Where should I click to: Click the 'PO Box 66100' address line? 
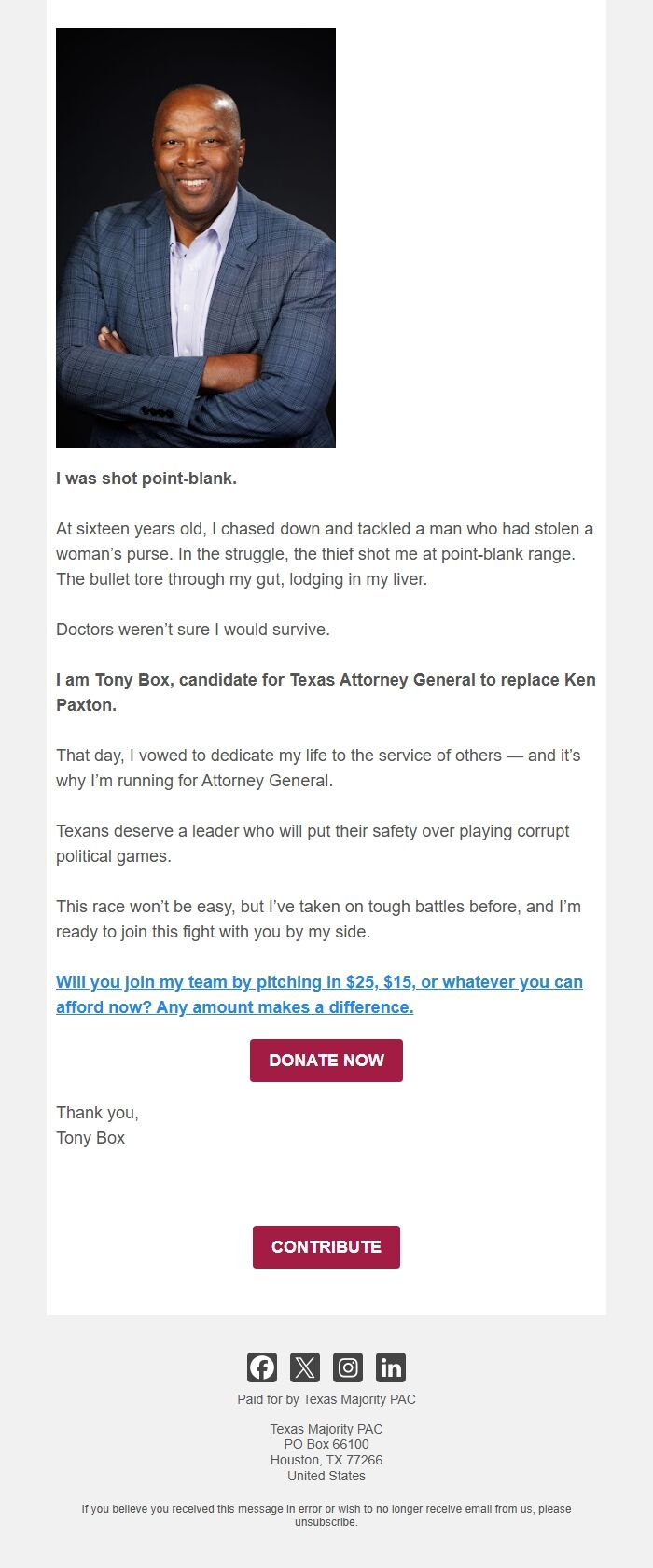[x=325, y=1444]
